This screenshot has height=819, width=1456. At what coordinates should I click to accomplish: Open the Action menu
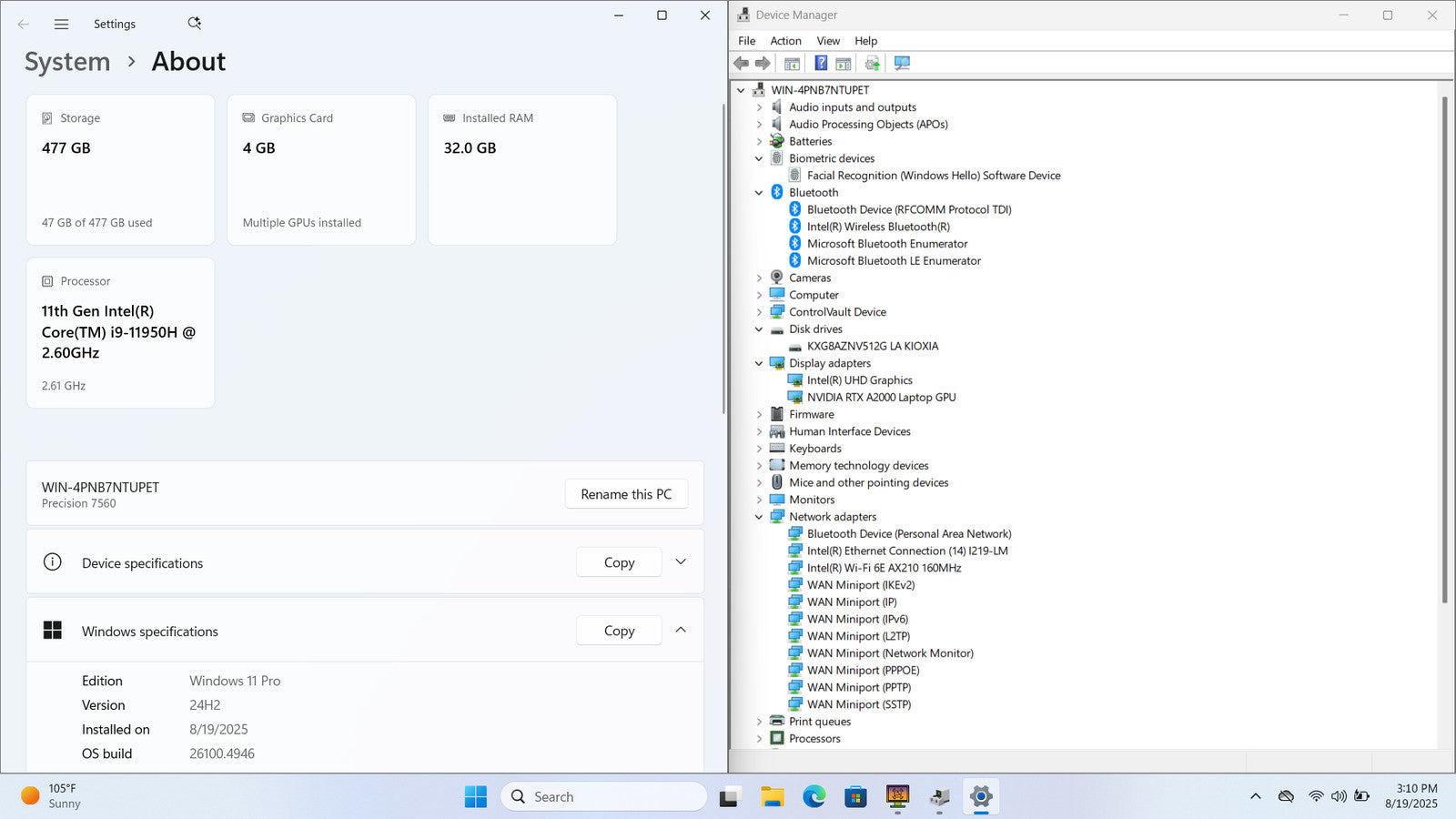(x=785, y=41)
